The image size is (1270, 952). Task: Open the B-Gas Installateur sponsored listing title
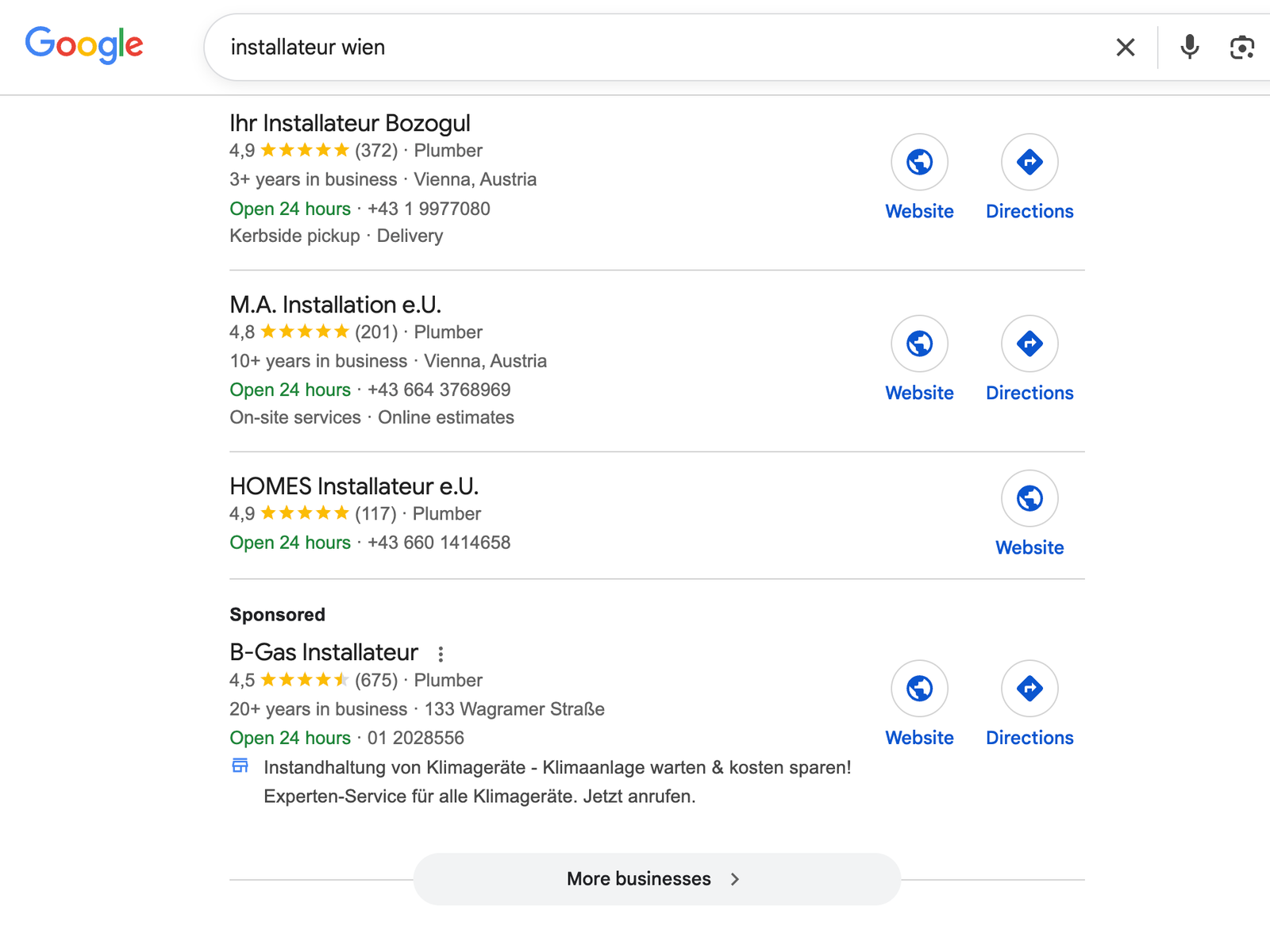point(324,652)
